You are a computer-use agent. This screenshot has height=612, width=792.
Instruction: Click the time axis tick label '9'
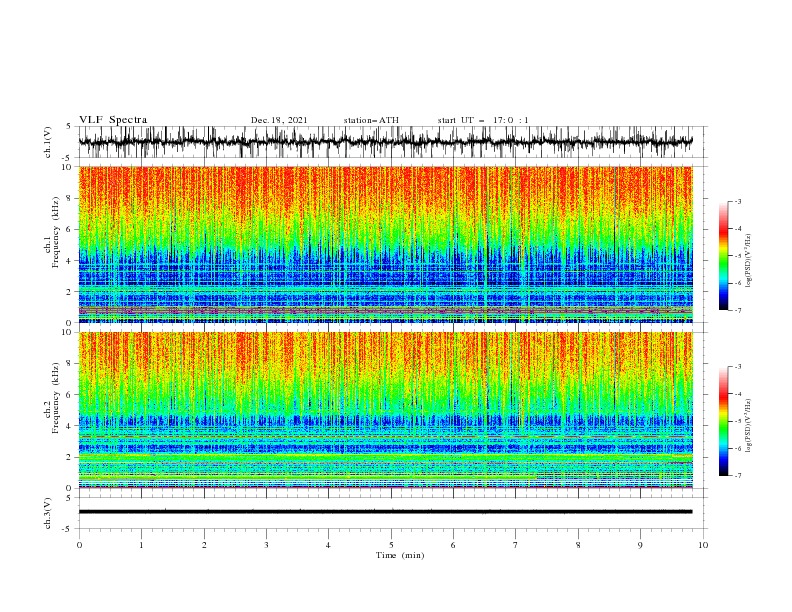[640, 545]
